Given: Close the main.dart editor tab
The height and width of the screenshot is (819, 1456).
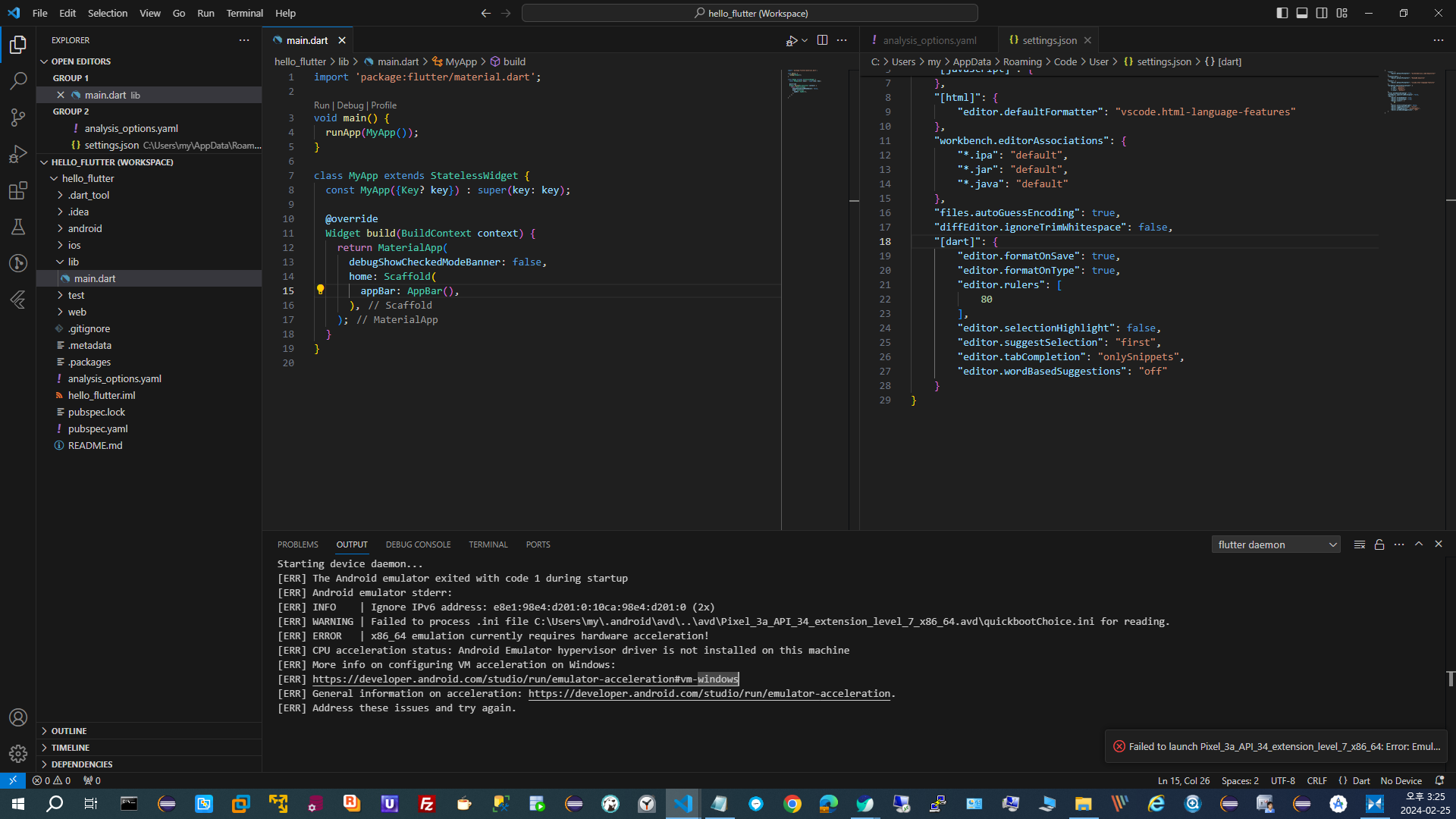Looking at the screenshot, I should (x=342, y=40).
